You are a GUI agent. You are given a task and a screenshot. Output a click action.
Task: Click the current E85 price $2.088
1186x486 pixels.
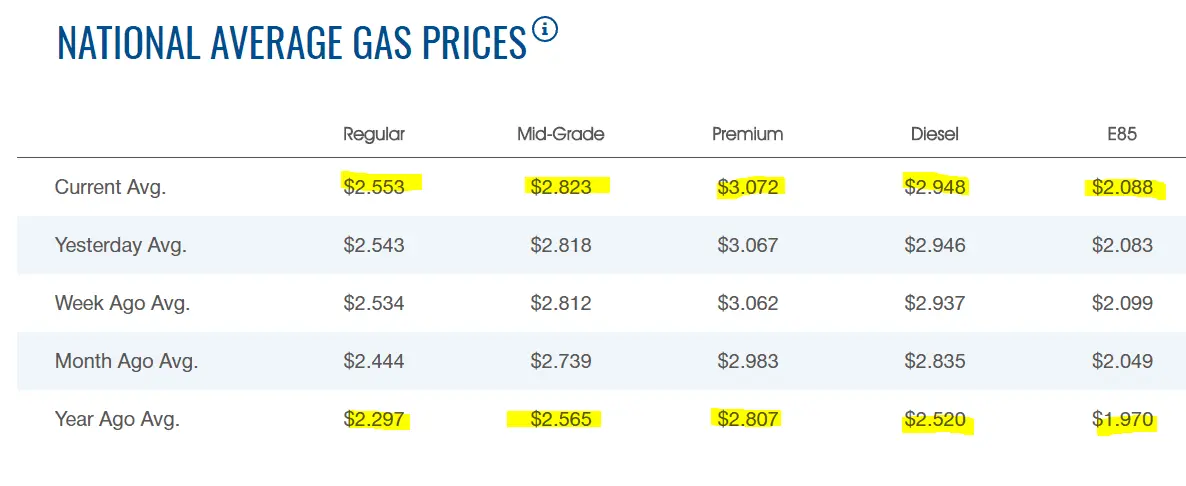1123,187
